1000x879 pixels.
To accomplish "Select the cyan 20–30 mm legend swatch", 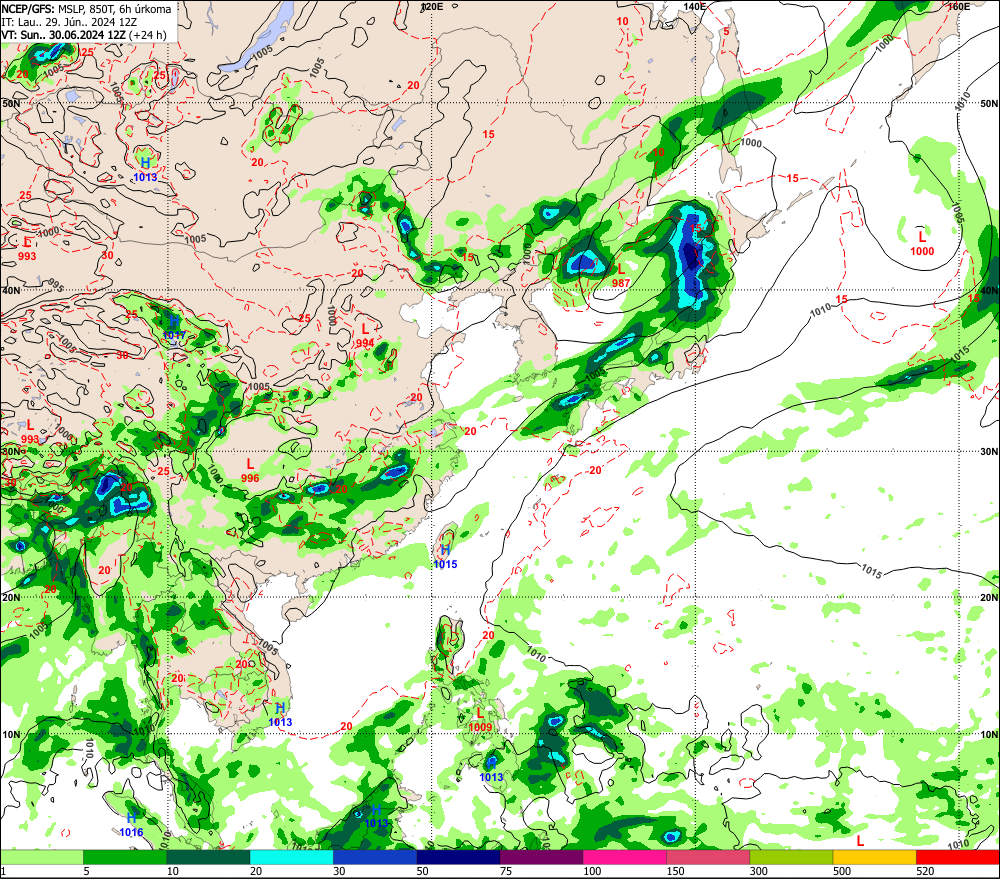I will (291, 857).
